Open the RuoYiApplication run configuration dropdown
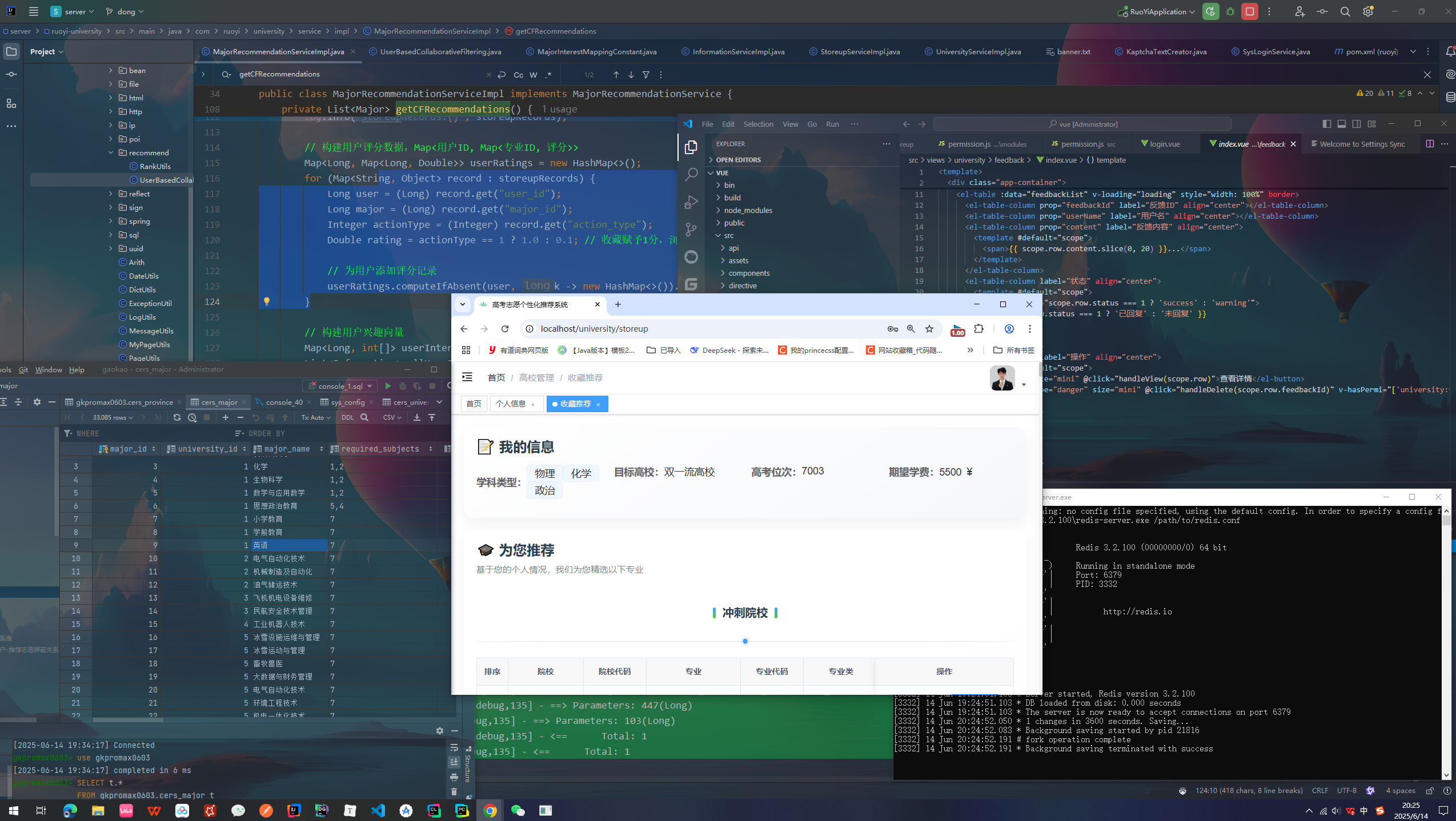This screenshot has width=1456, height=821. coord(1158,11)
